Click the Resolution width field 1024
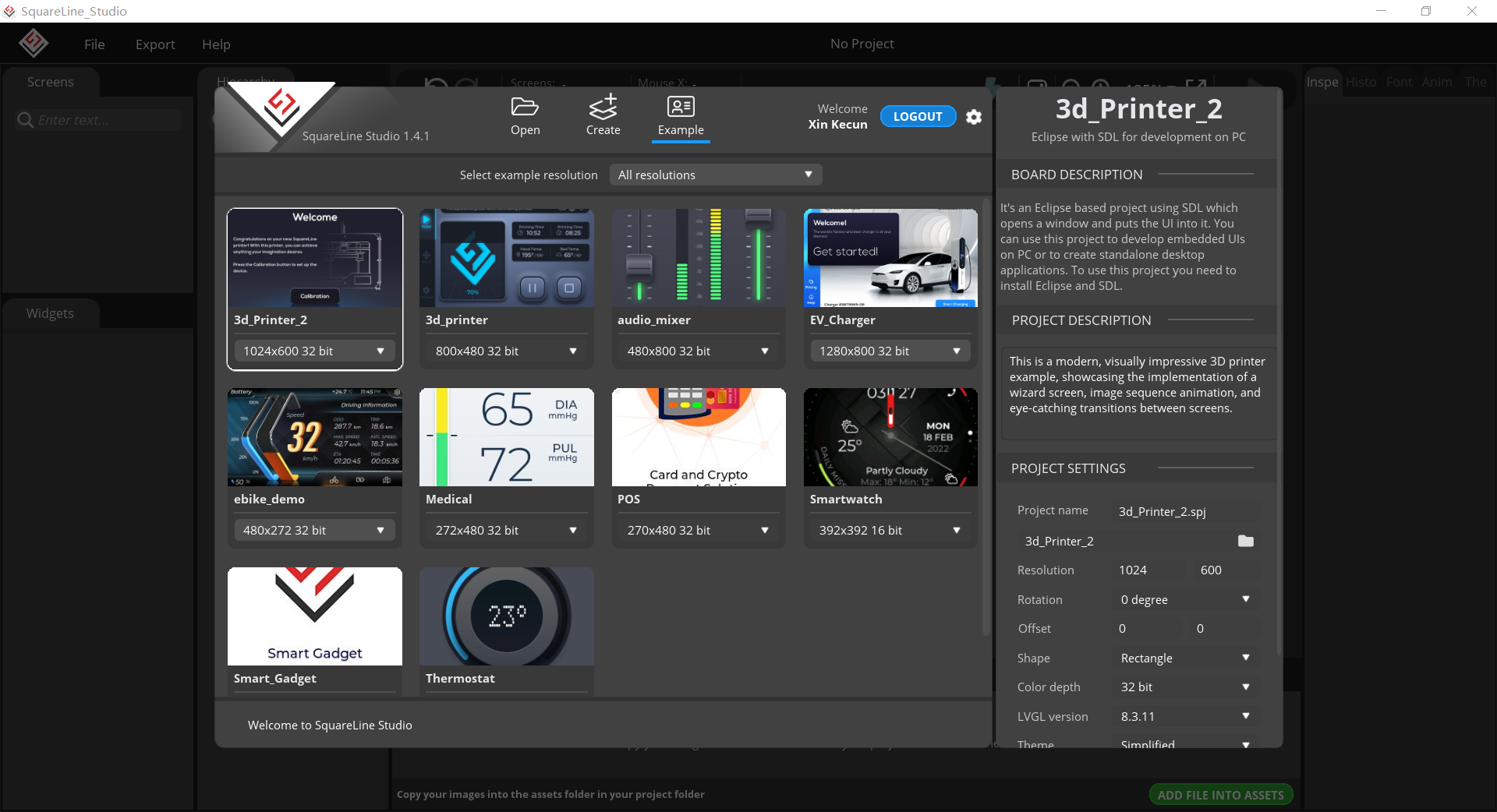Screen dimensions: 1497x812 point(1148,570)
